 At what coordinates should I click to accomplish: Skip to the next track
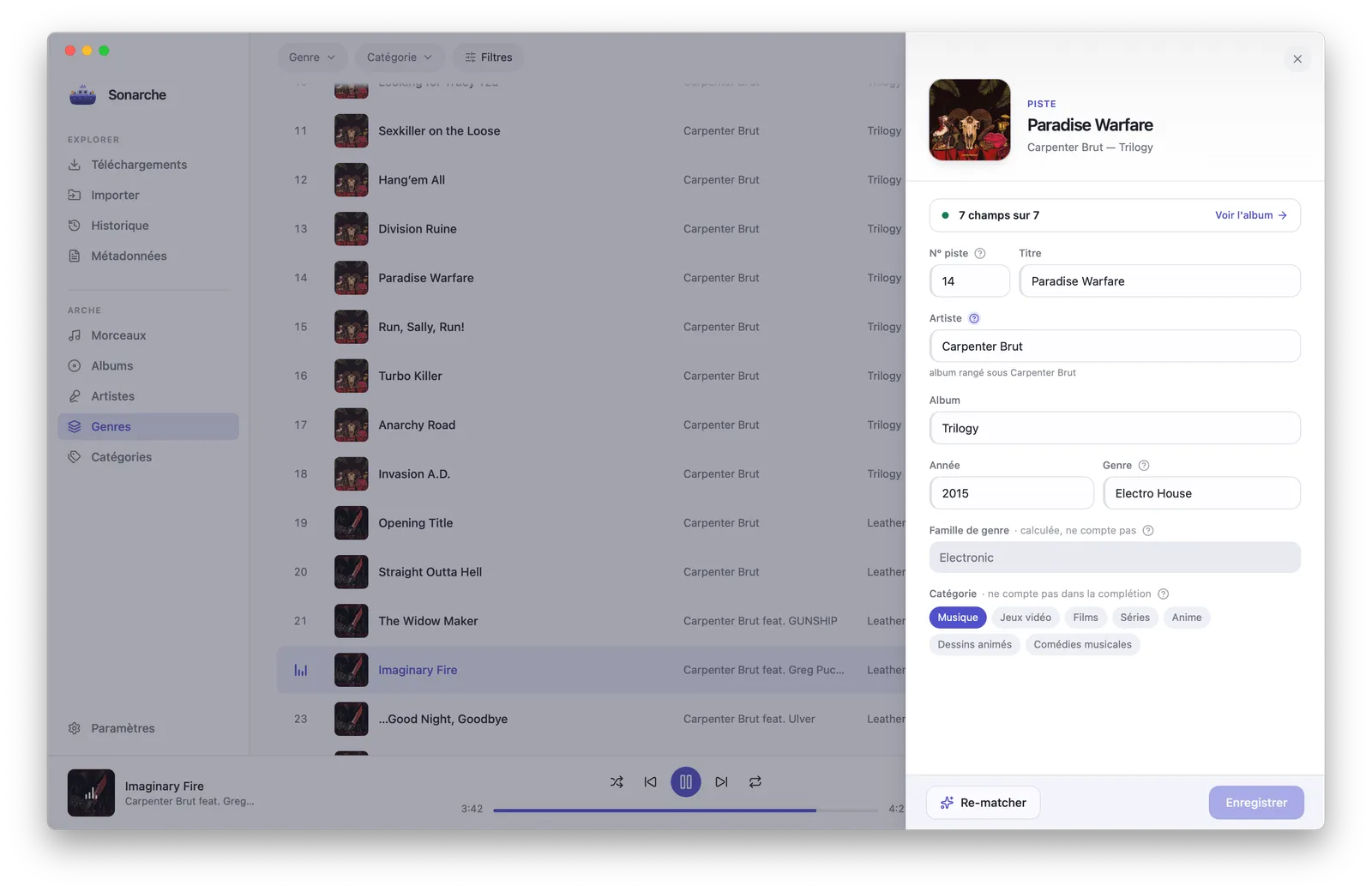[721, 782]
